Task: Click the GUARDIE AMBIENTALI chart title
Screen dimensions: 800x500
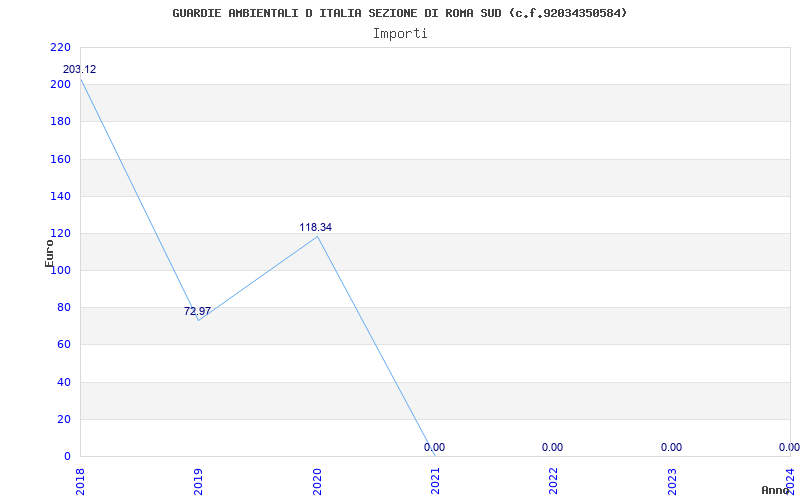Action: 400,13
